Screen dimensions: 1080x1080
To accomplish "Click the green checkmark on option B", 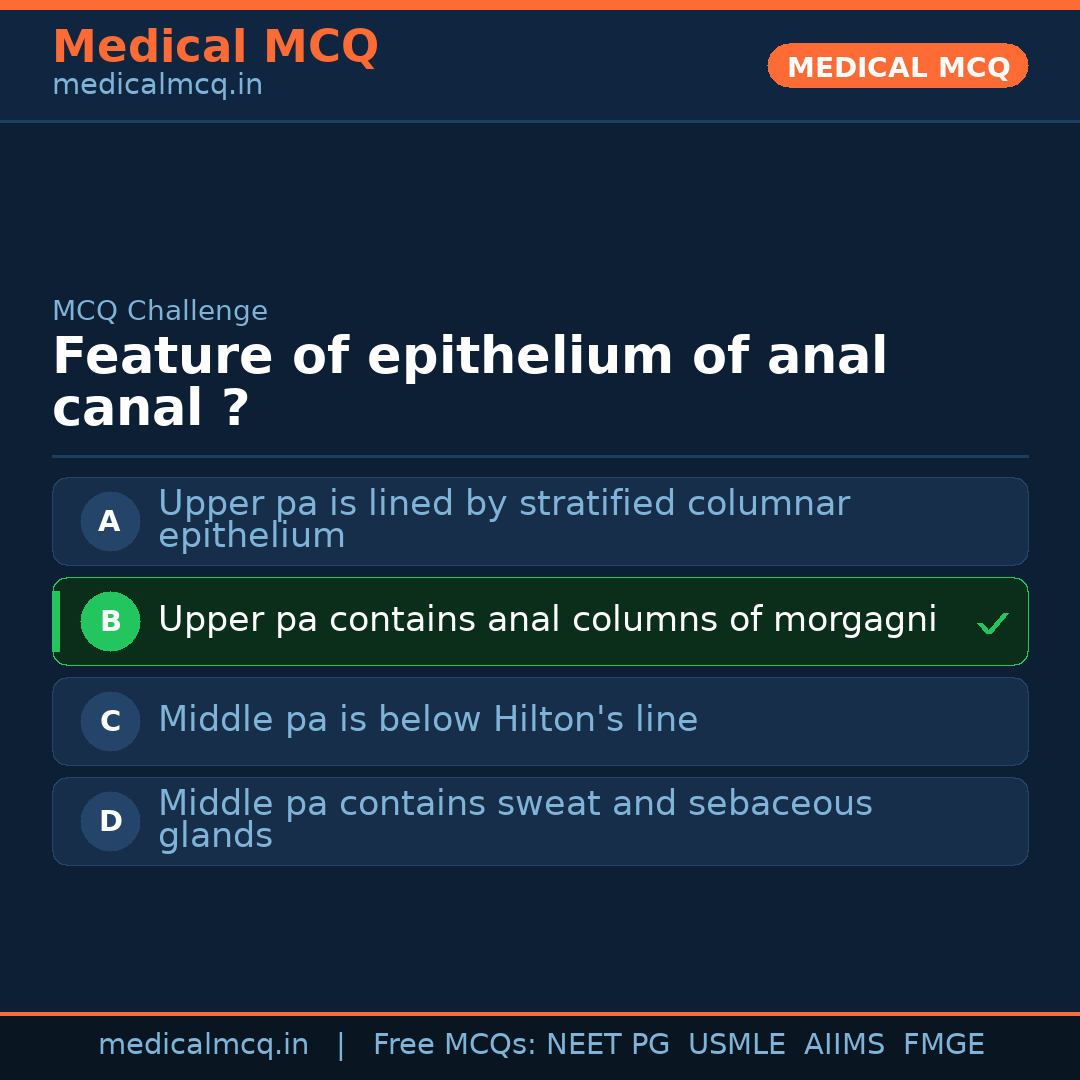I will [992, 624].
